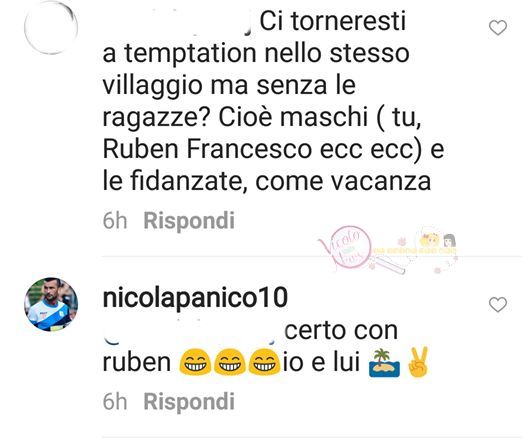Image resolution: width=522 pixels, height=447 pixels.
Task: Like the comment about temptation villaggio
Action: coord(498,28)
